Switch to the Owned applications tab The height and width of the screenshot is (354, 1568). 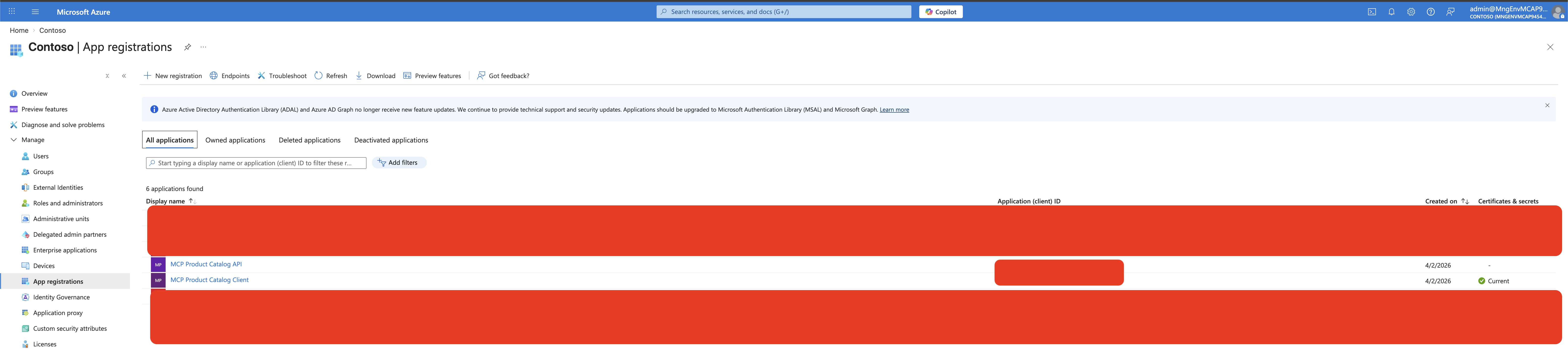(x=235, y=140)
